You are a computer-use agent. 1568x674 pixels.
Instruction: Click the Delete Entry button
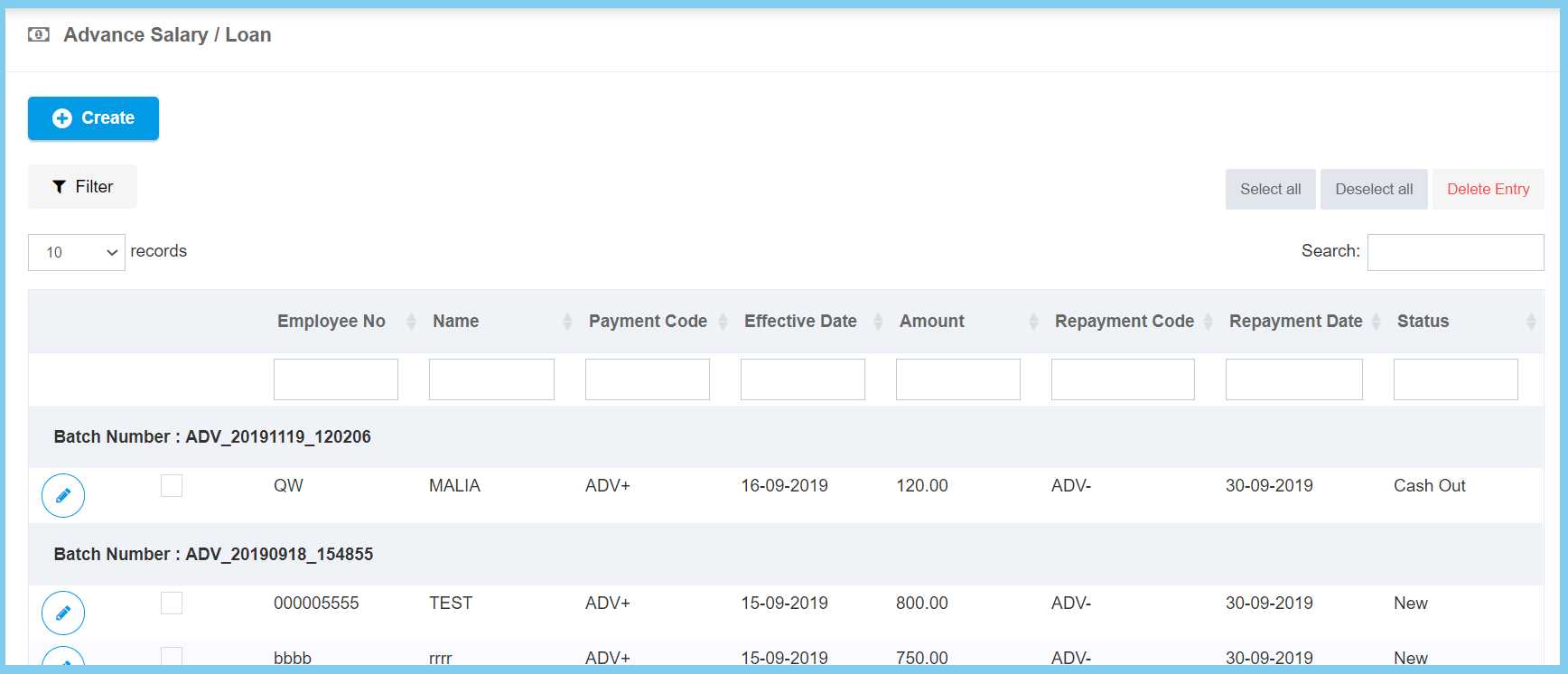[1488, 190]
